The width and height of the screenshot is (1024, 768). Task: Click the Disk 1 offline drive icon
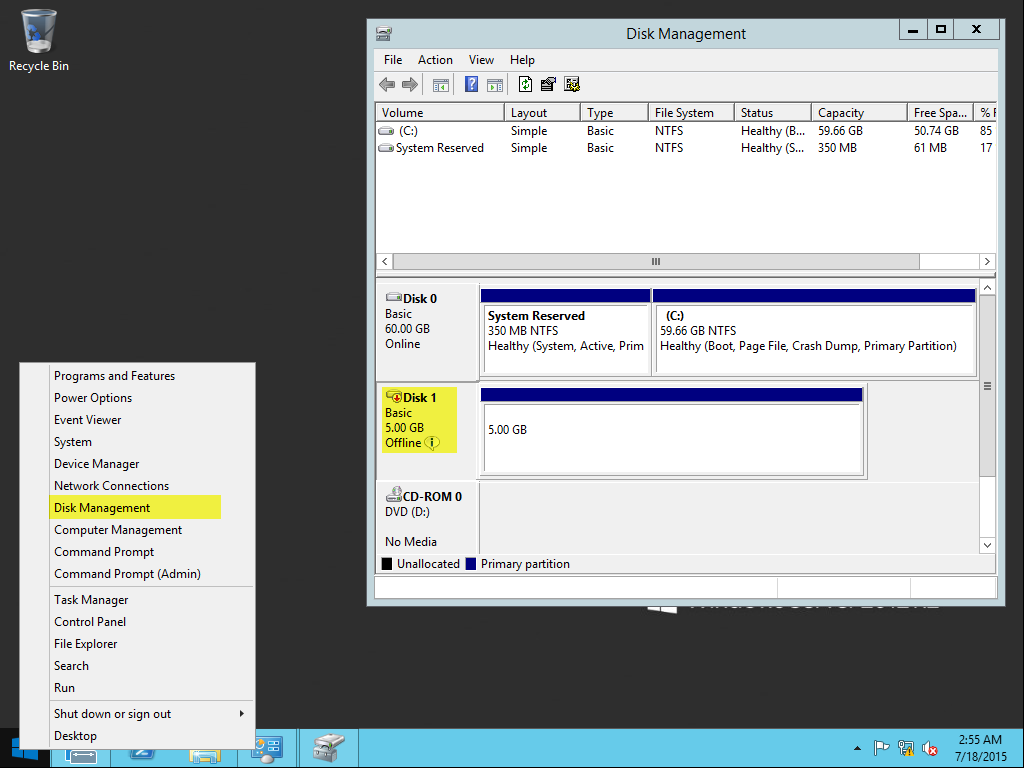(394, 396)
